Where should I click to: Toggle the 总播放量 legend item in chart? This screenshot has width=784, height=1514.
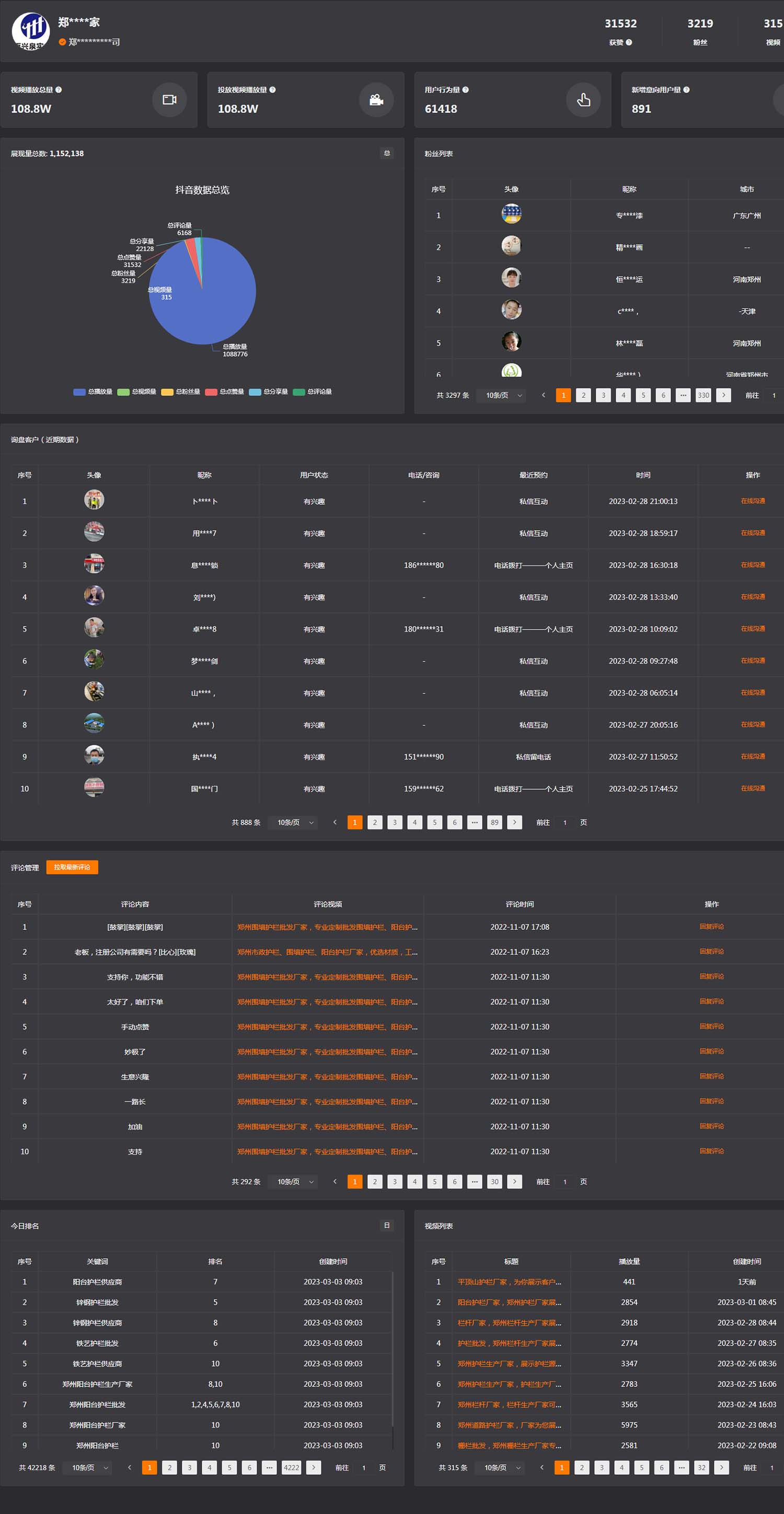tap(93, 391)
